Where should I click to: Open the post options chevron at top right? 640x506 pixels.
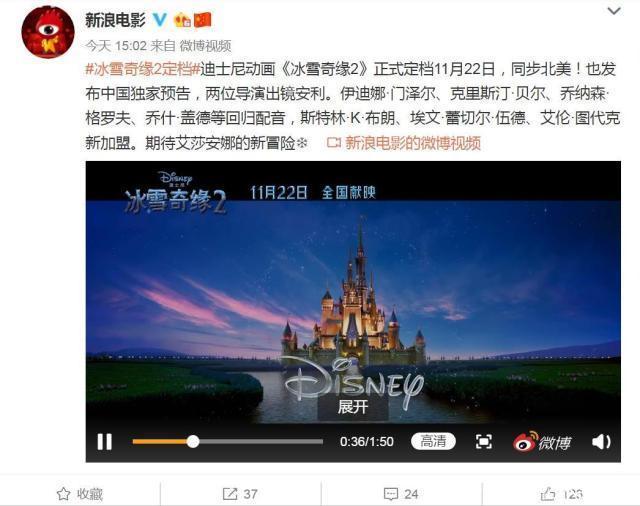(614, 11)
